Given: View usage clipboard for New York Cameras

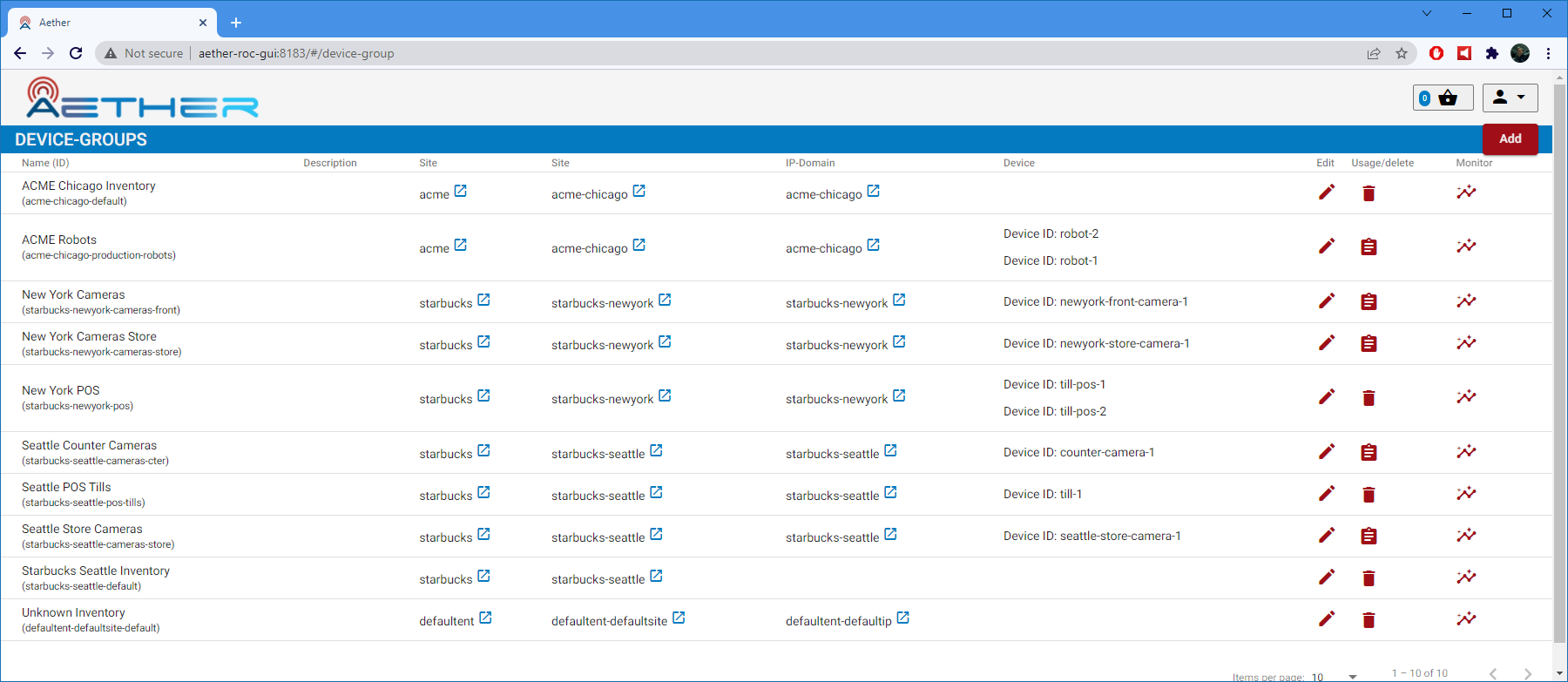Looking at the screenshot, I should [x=1369, y=302].
